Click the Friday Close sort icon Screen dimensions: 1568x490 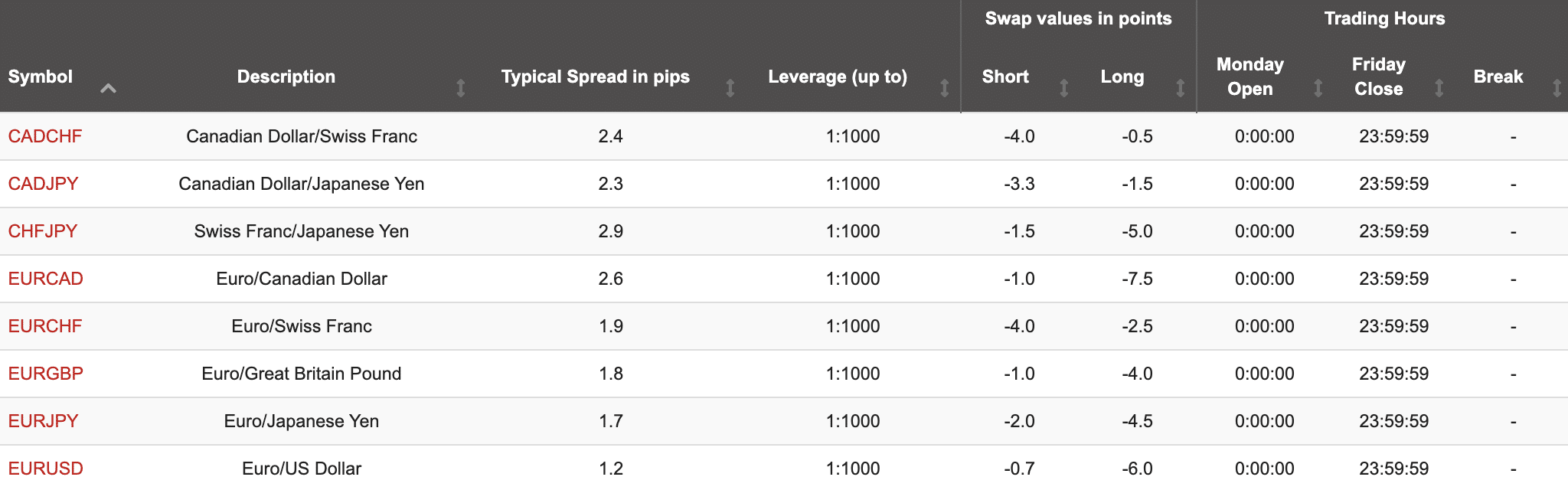[1439, 88]
